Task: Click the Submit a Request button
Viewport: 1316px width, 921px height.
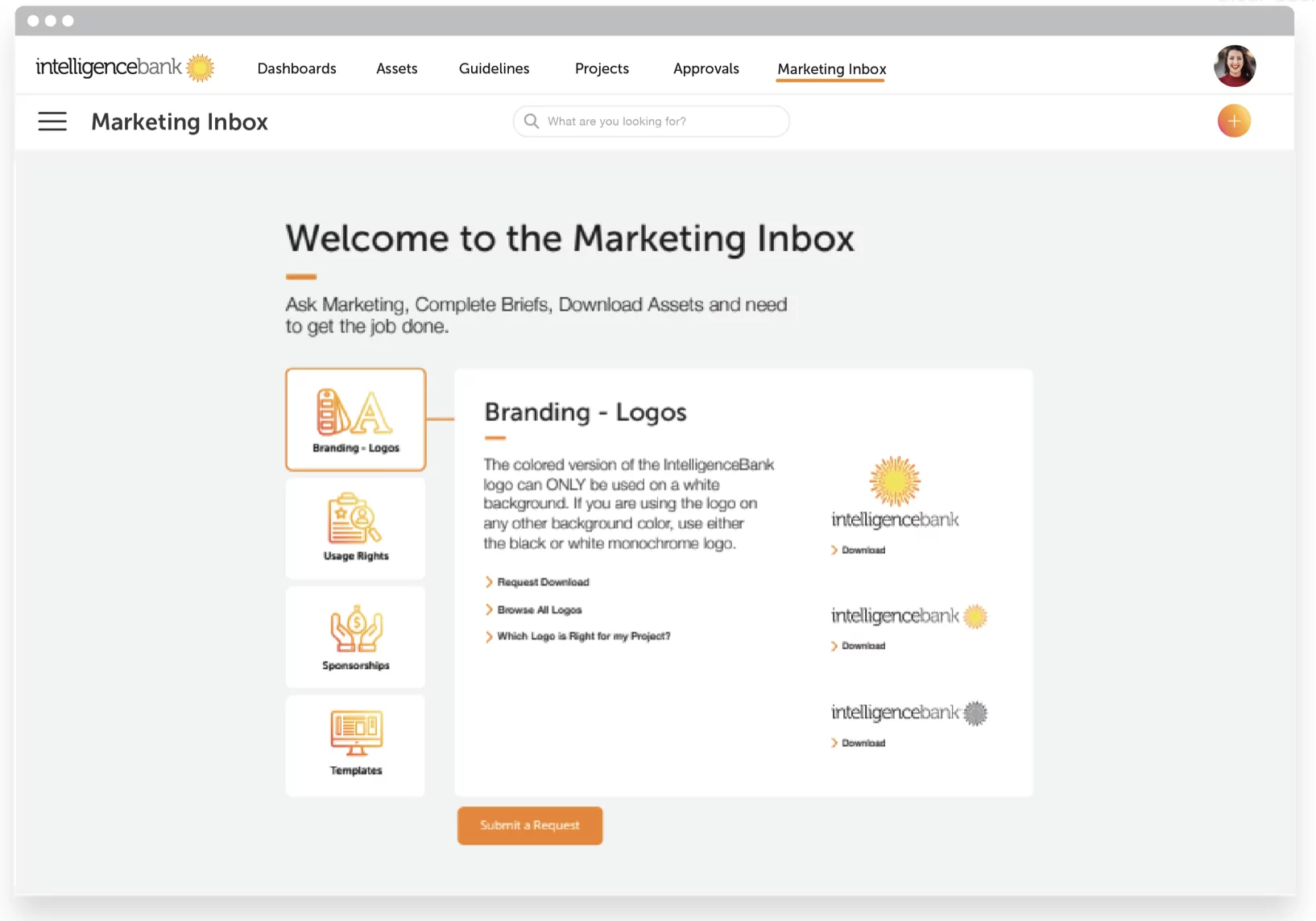Action: click(529, 825)
